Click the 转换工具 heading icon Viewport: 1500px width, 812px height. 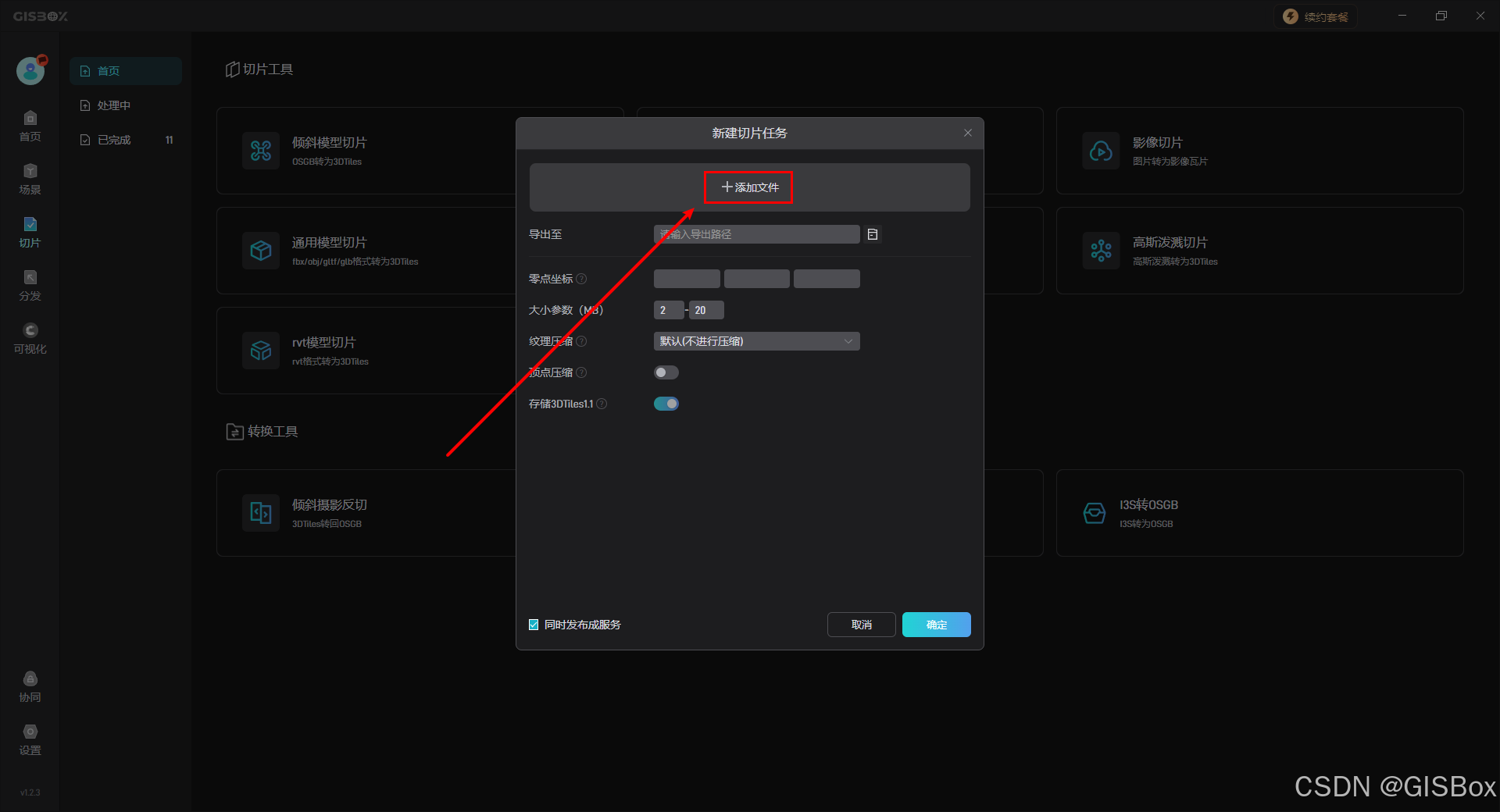coord(234,432)
